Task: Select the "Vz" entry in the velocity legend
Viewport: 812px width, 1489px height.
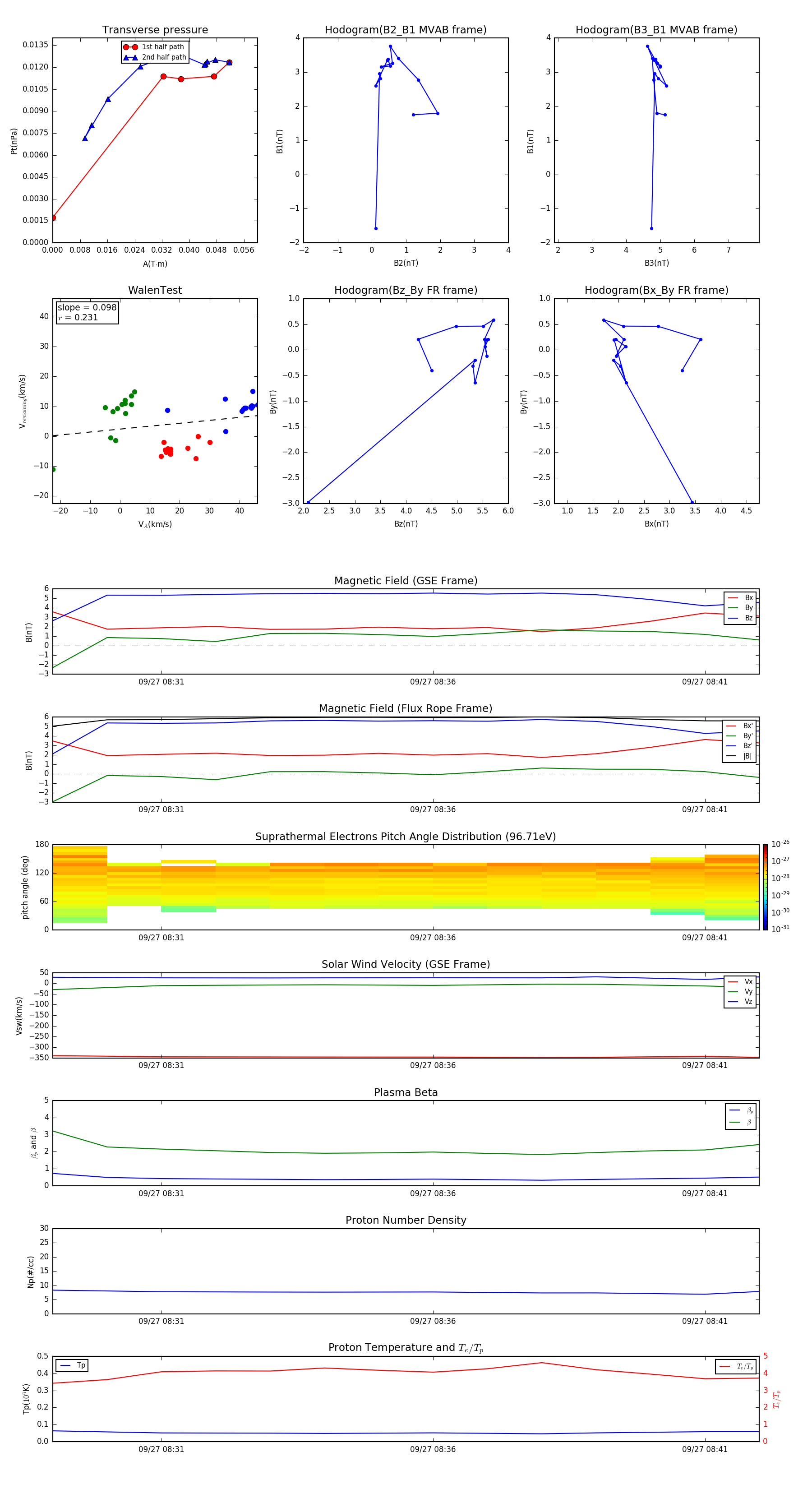Action: pos(741,1002)
